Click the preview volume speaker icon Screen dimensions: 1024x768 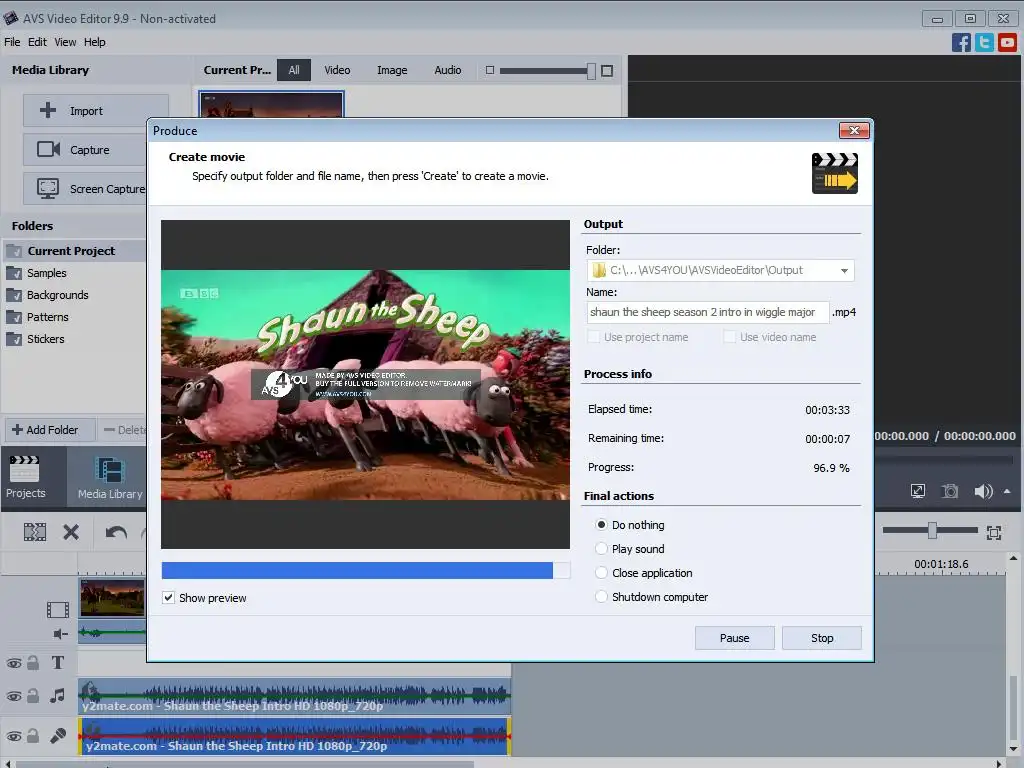click(x=983, y=491)
